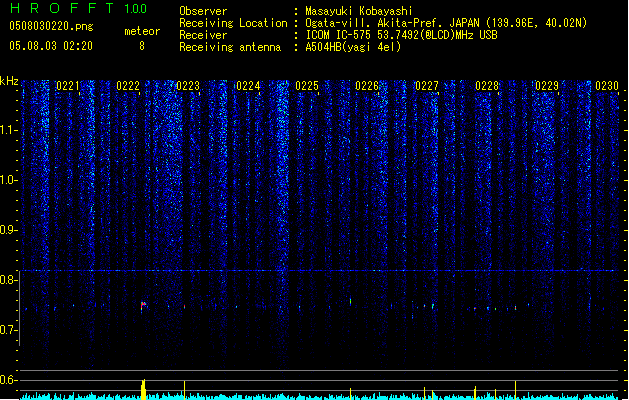
Task: Click time marker 0229
Action: [x=547, y=86]
